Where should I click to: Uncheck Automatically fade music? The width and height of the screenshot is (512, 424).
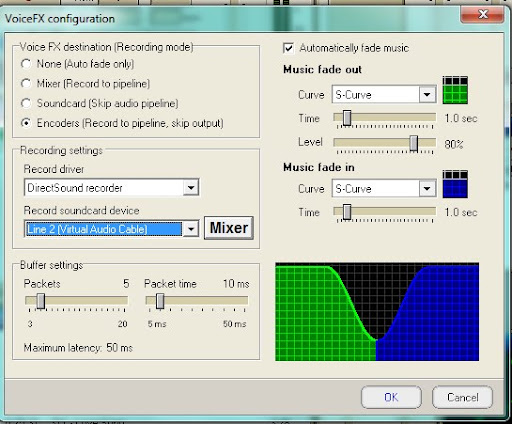coord(288,48)
